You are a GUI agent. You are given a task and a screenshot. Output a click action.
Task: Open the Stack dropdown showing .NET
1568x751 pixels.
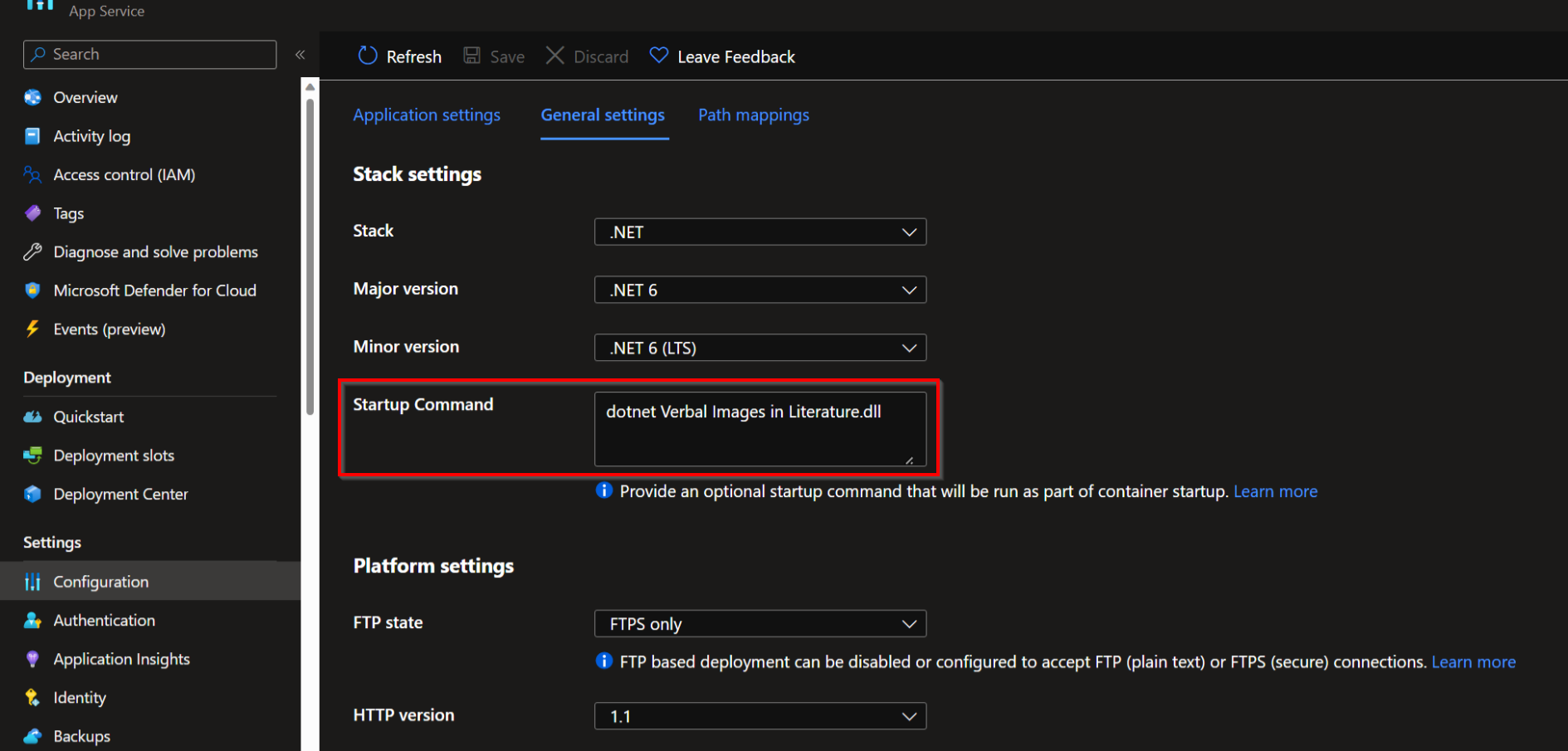click(x=760, y=232)
